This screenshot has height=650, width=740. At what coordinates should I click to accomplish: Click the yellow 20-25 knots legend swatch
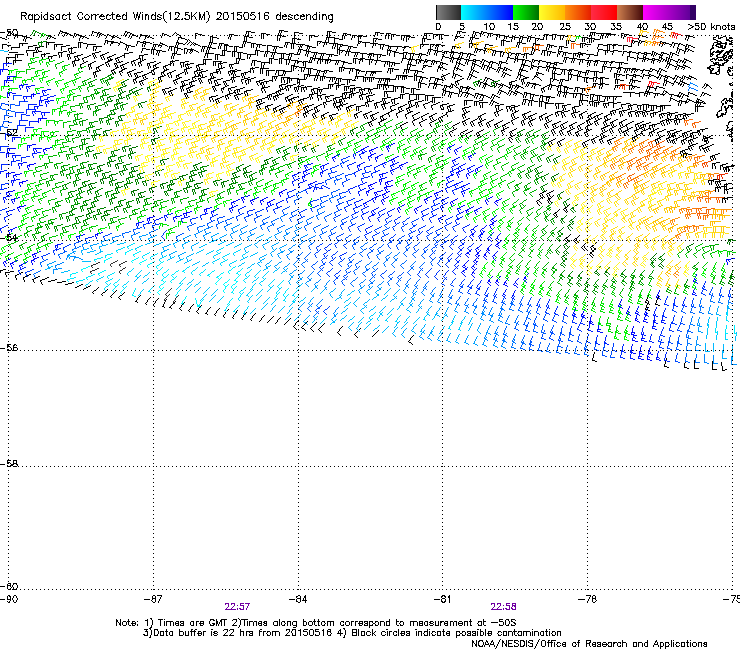[552, 12]
